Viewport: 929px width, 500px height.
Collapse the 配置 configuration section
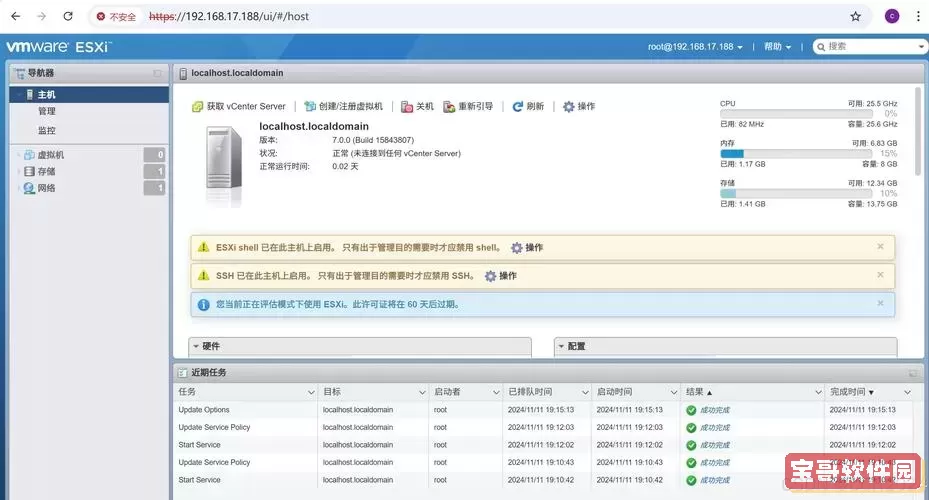click(561, 346)
